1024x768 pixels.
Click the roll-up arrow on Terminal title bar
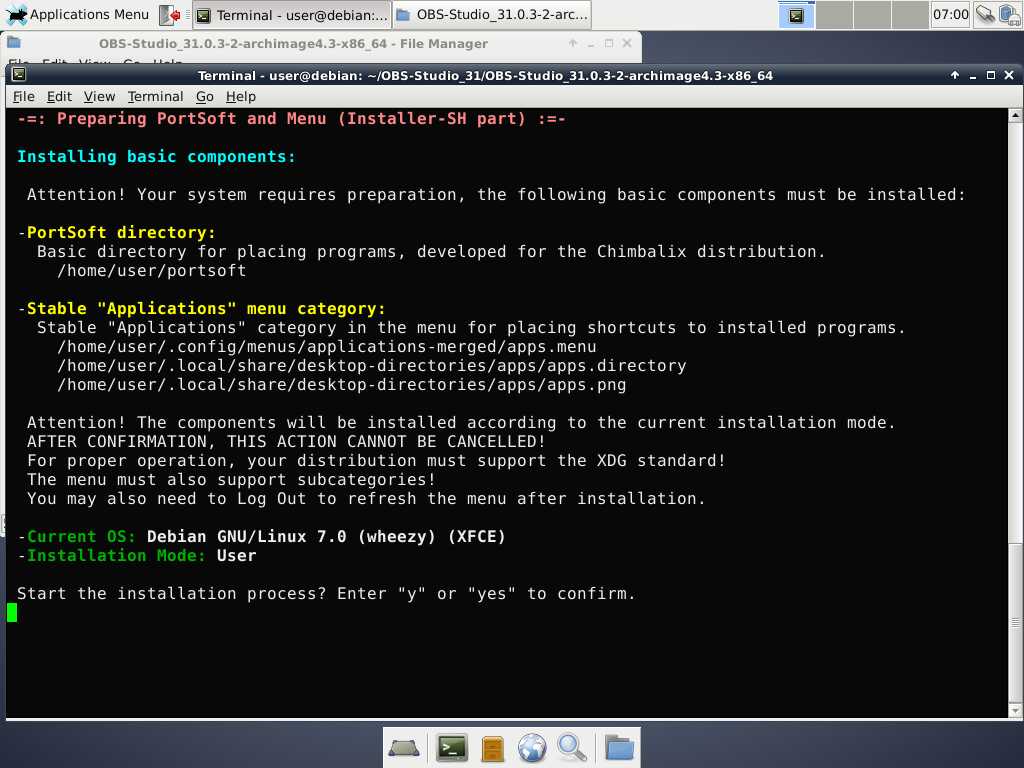955,75
